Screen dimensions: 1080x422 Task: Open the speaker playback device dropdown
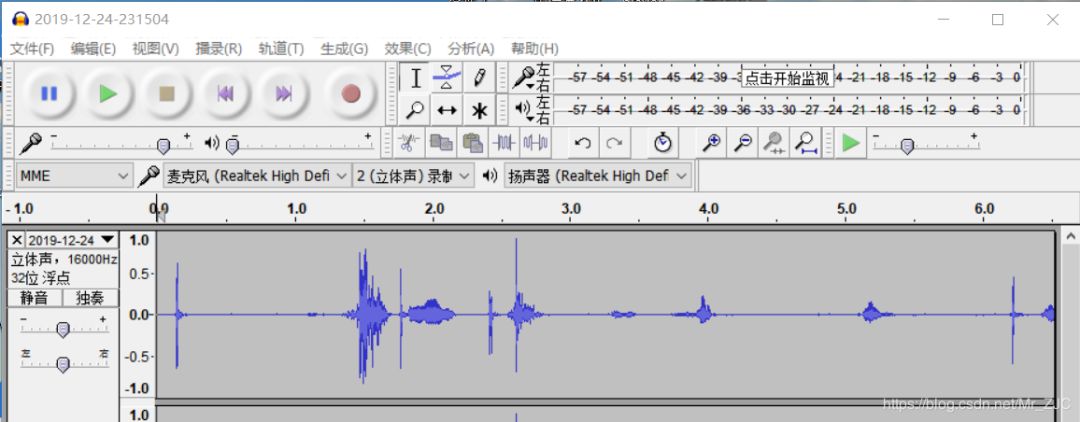pyautogui.click(x=598, y=176)
